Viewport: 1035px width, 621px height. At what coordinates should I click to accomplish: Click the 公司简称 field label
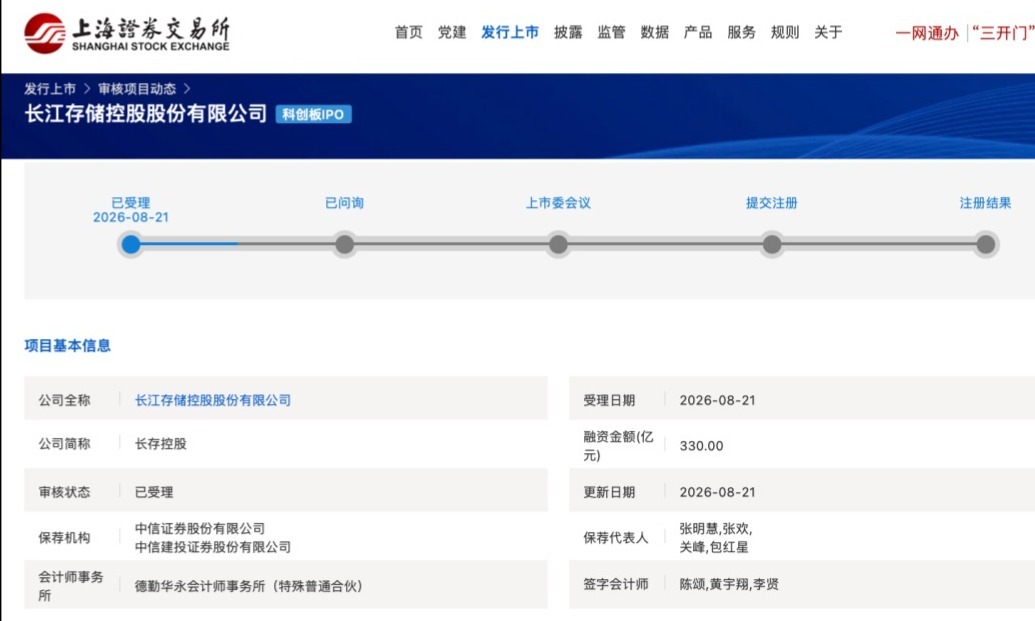[64, 443]
